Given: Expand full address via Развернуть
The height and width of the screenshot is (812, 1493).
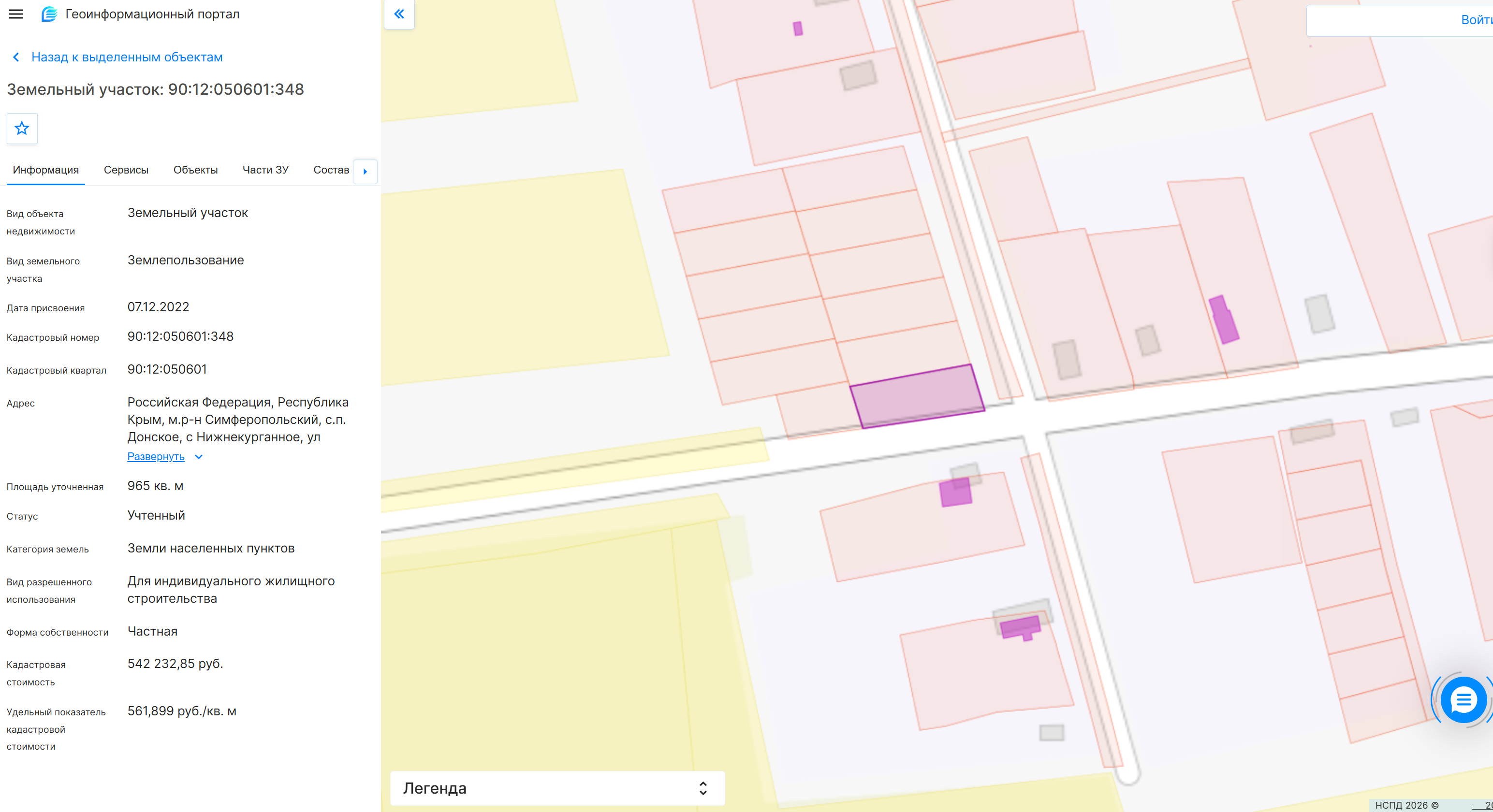Looking at the screenshot, I should [x=156, y=457].
